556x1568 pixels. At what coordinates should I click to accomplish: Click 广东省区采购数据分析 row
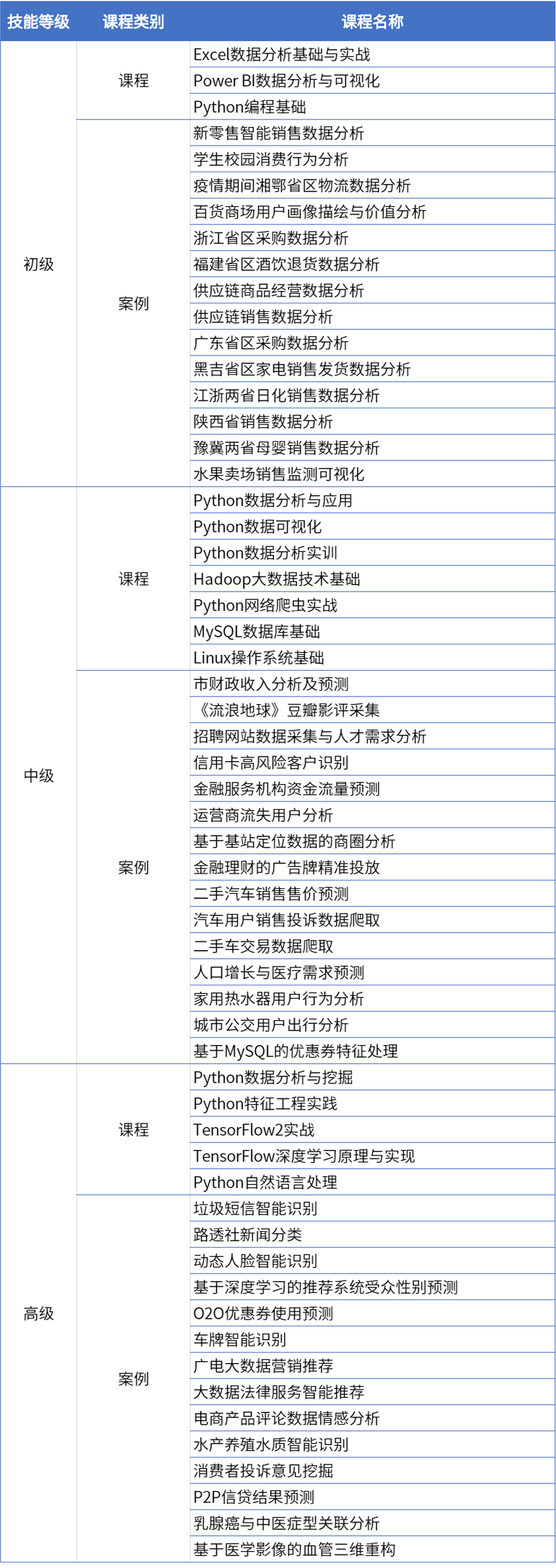(373, 343)
